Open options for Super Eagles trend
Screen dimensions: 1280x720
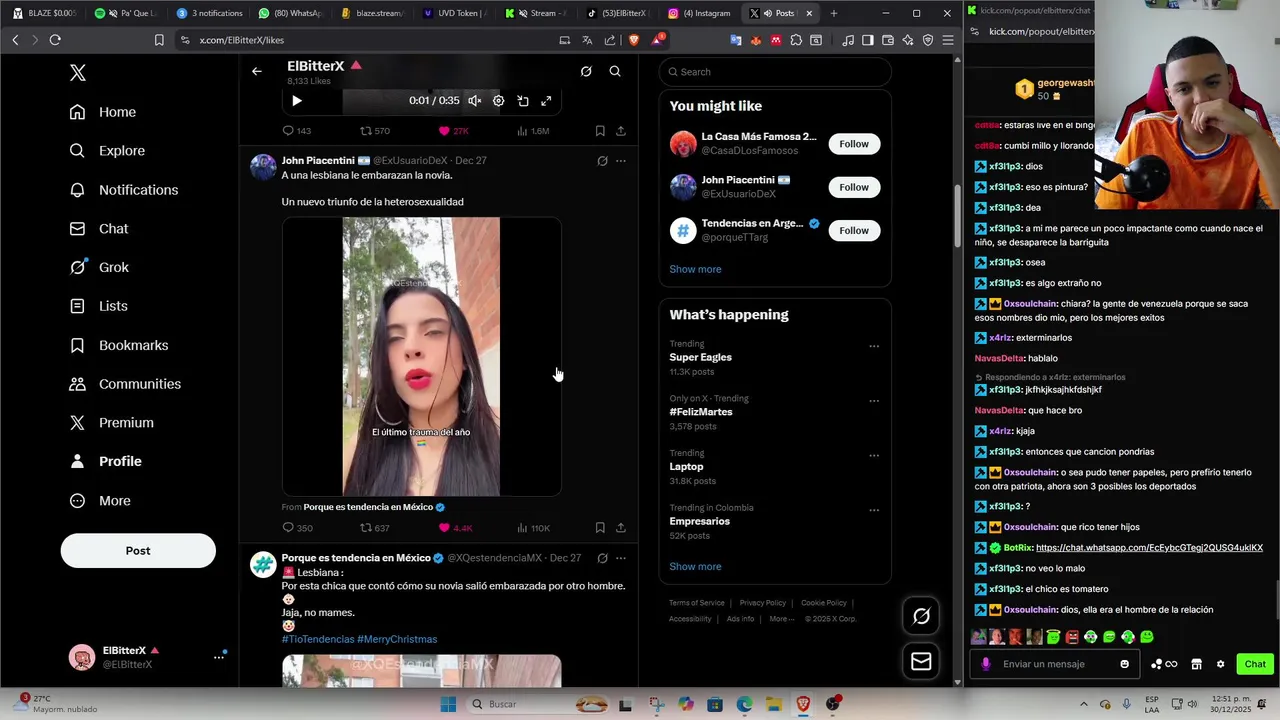coord(874,346)
